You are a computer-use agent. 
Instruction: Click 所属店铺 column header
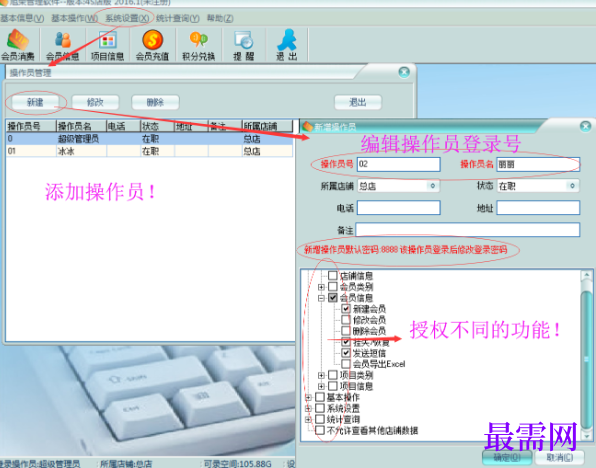pos(267,126)
